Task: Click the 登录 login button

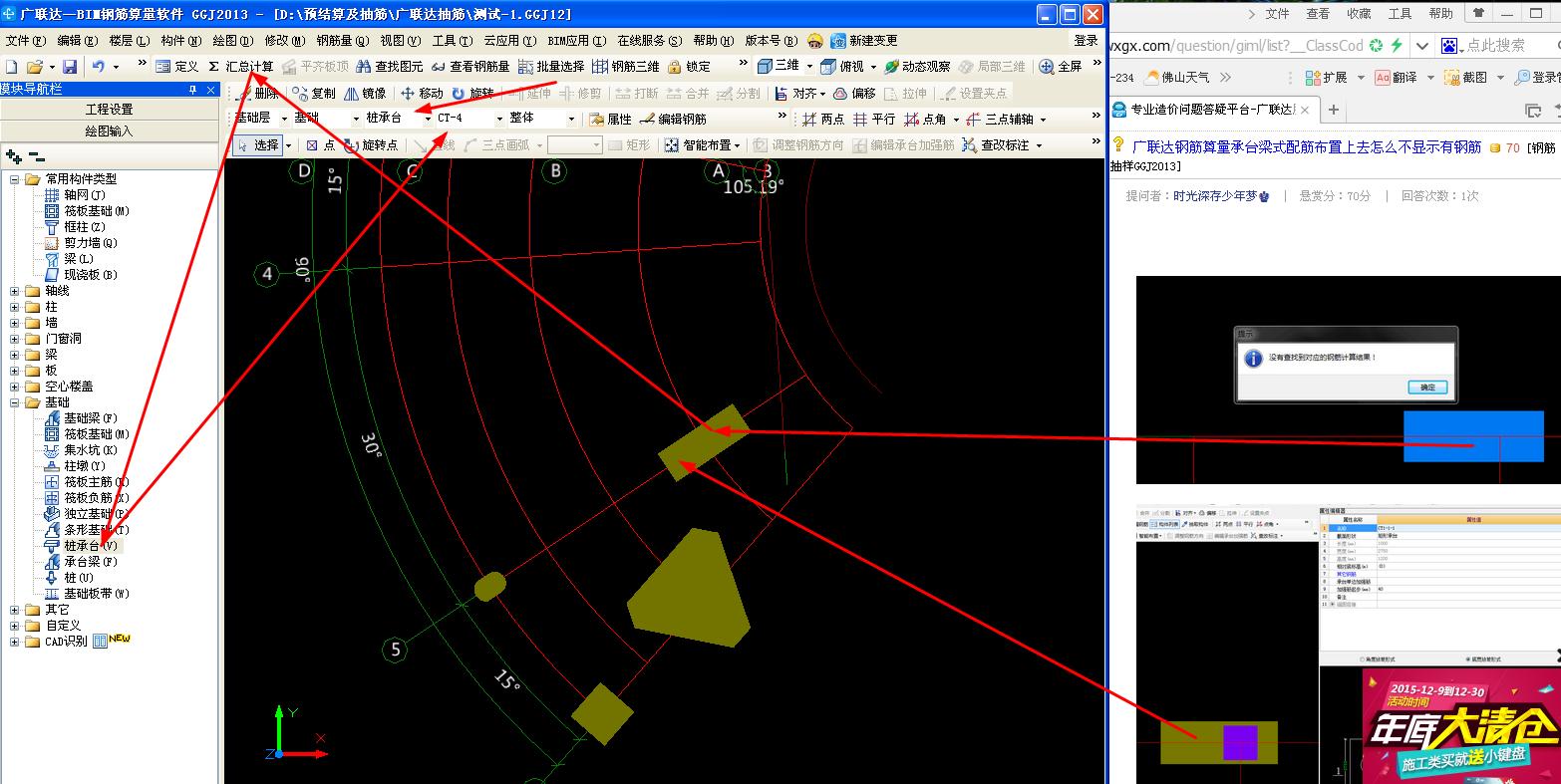Action: 1087,41
